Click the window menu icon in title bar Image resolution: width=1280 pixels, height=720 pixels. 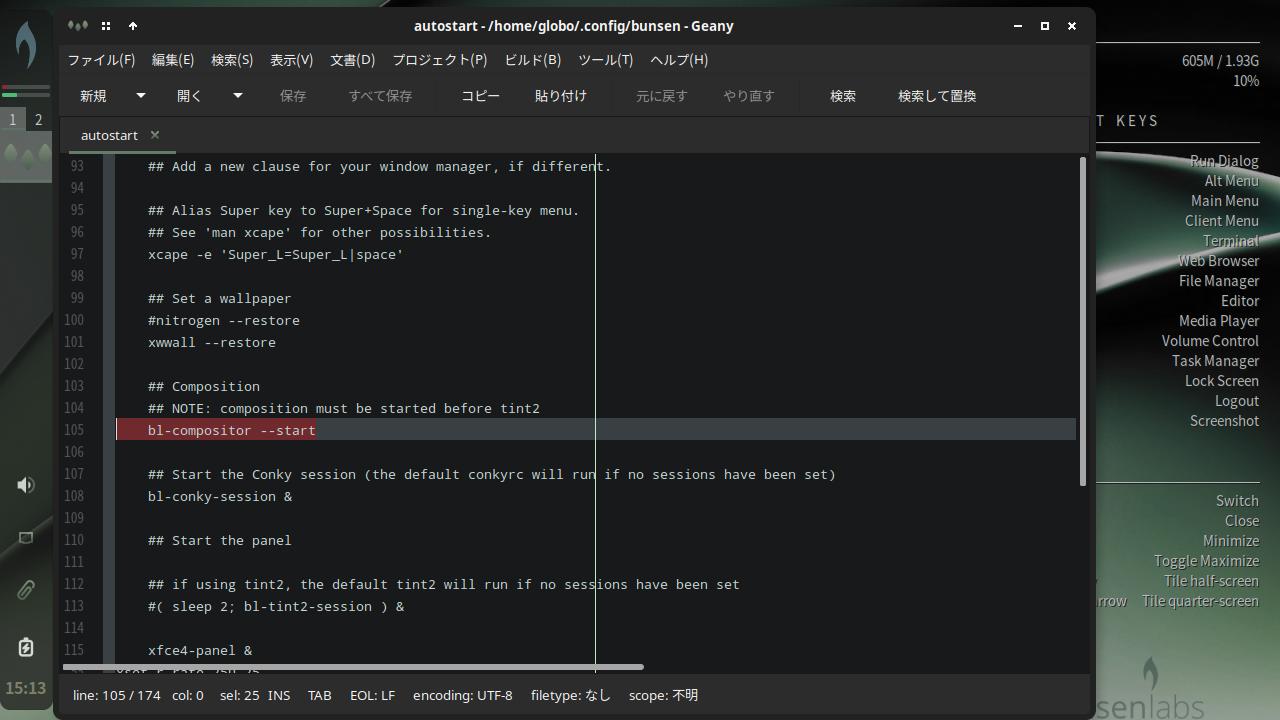coord(78,26)
